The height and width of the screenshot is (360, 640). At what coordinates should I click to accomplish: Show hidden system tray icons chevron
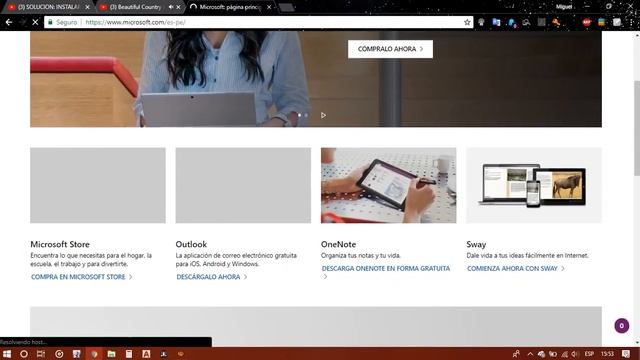(x=530, y=354)
